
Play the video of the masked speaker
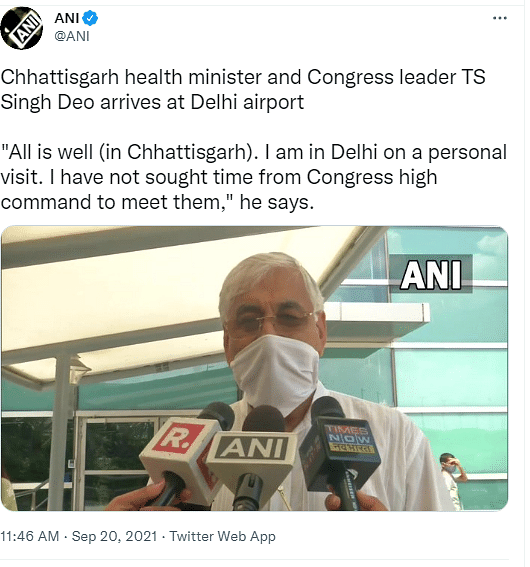point(255,368)
